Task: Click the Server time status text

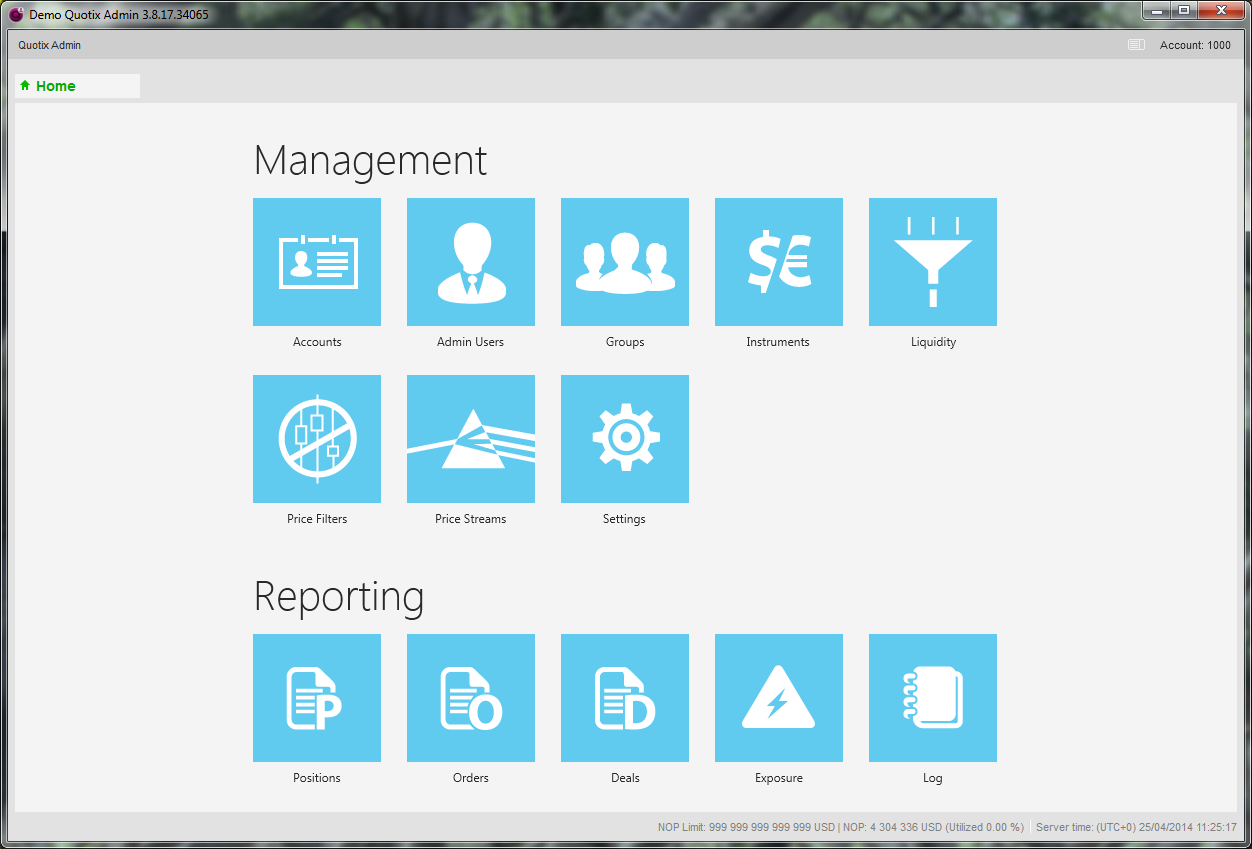Action: click(x=1136, y=827)
